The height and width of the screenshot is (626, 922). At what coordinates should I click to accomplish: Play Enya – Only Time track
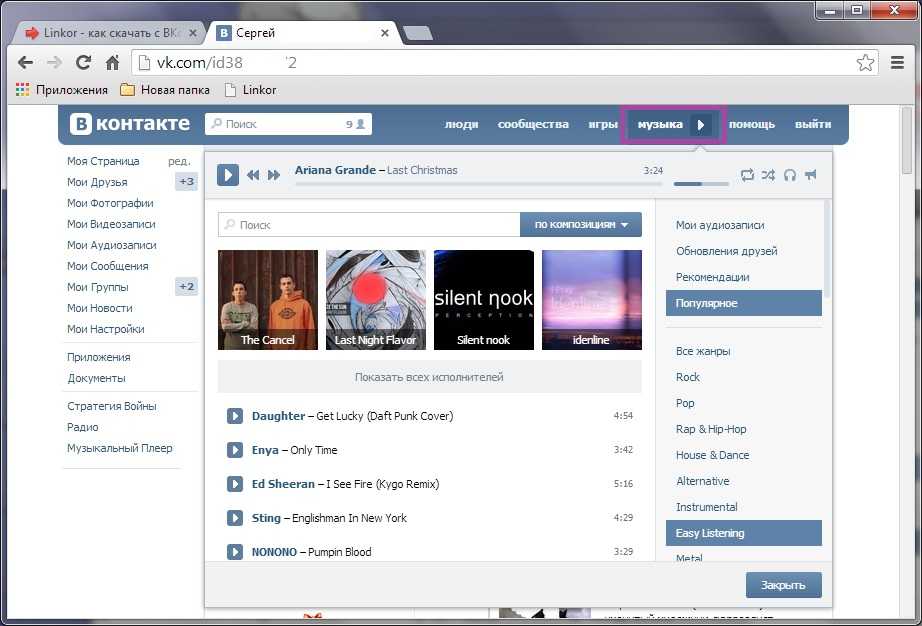(235, 450)
